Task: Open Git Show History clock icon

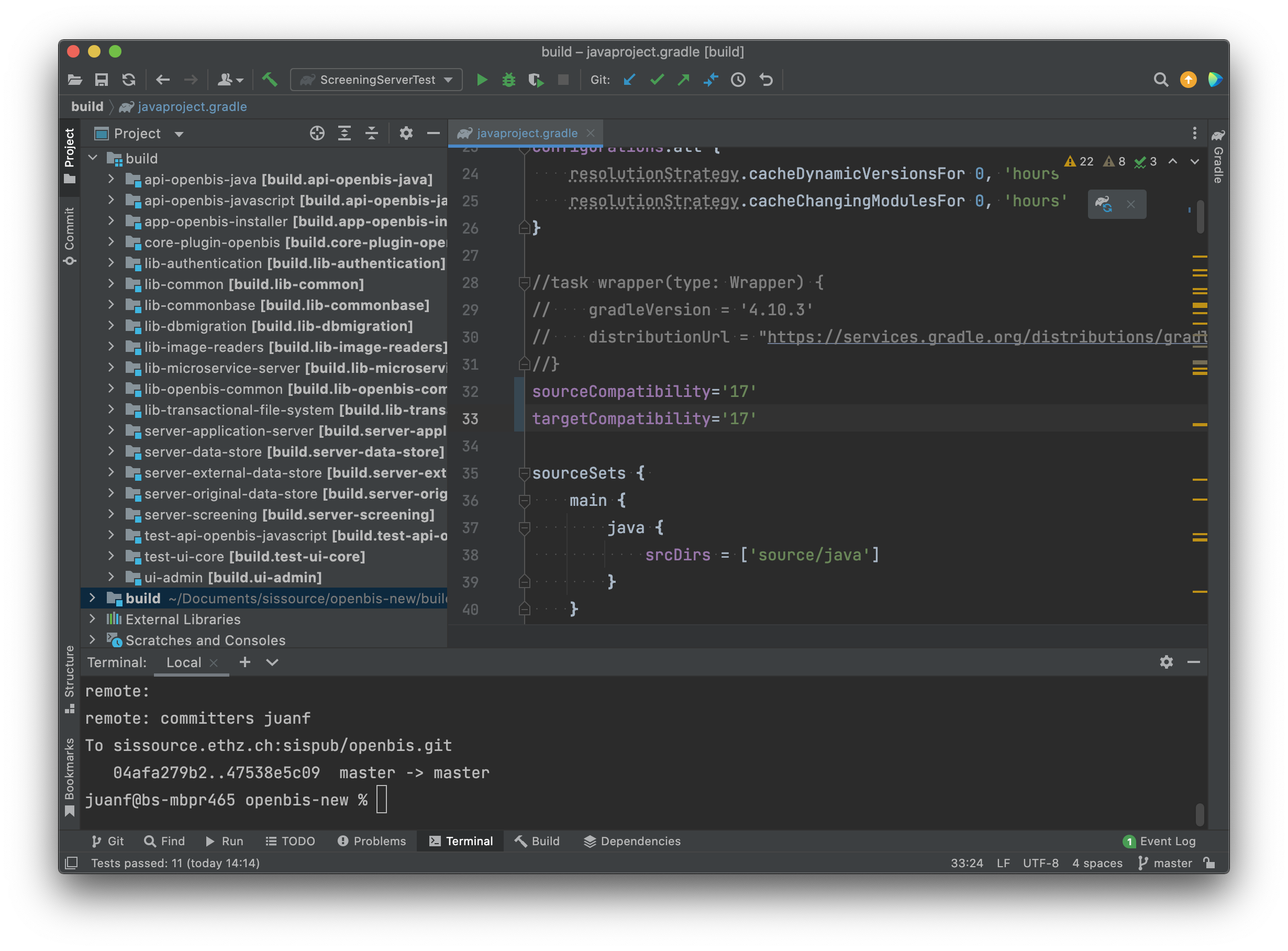Action: pyautogui.click(x=739, y=80)
